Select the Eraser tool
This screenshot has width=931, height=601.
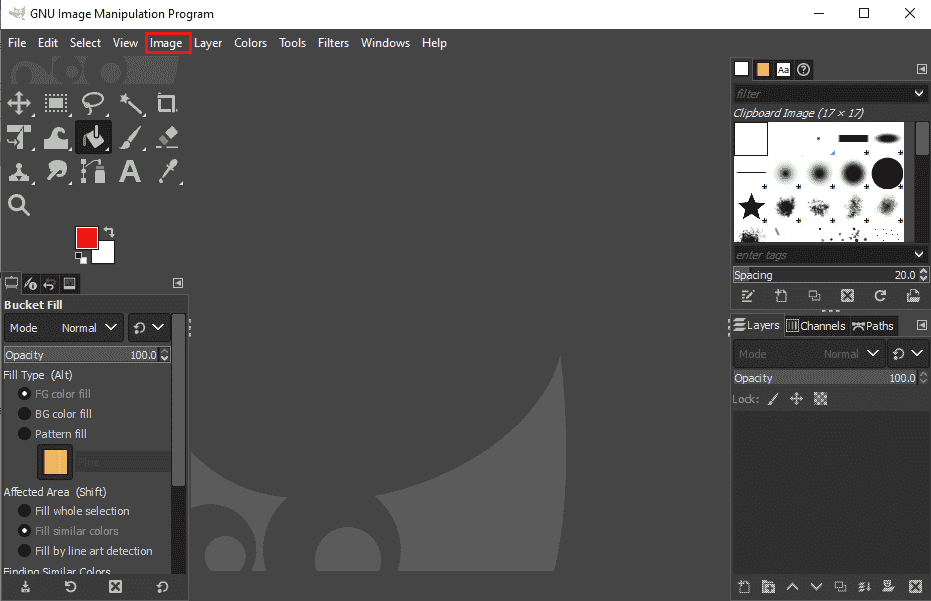point(167,137)
